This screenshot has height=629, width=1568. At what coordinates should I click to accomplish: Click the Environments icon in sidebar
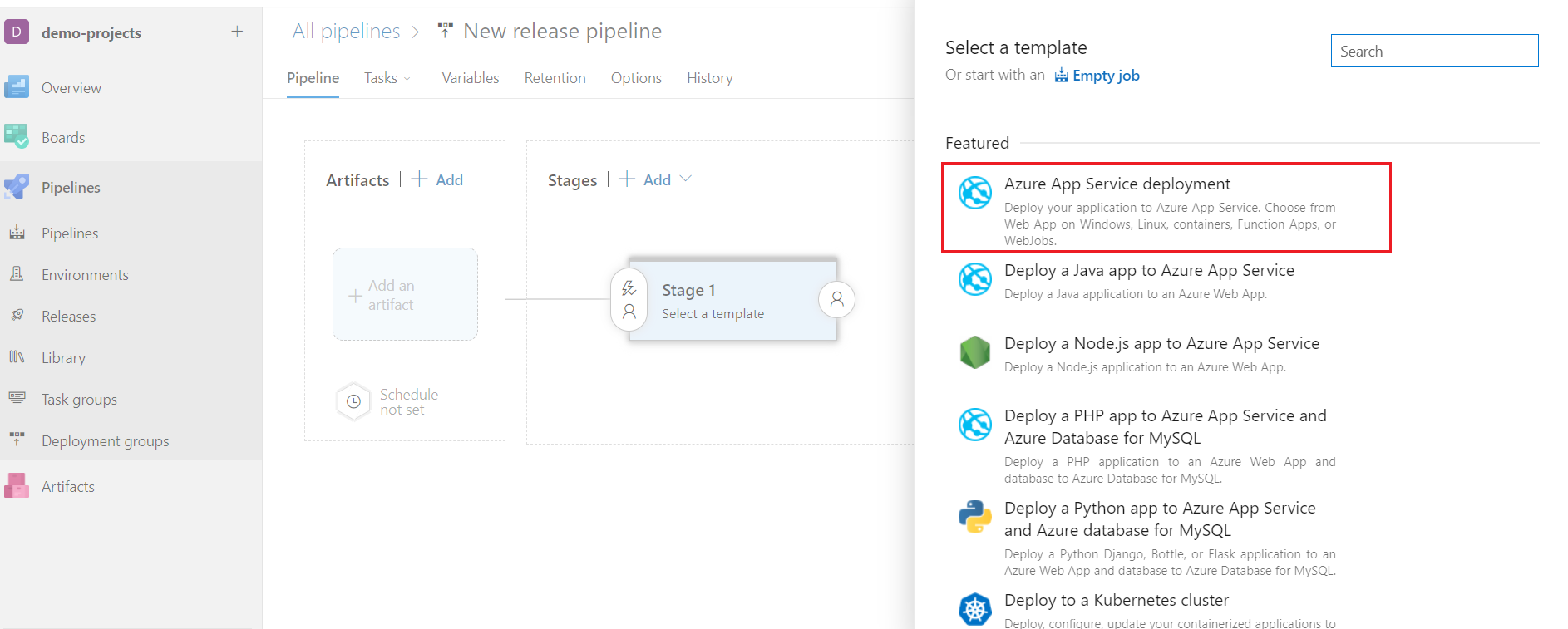point(17,274)
